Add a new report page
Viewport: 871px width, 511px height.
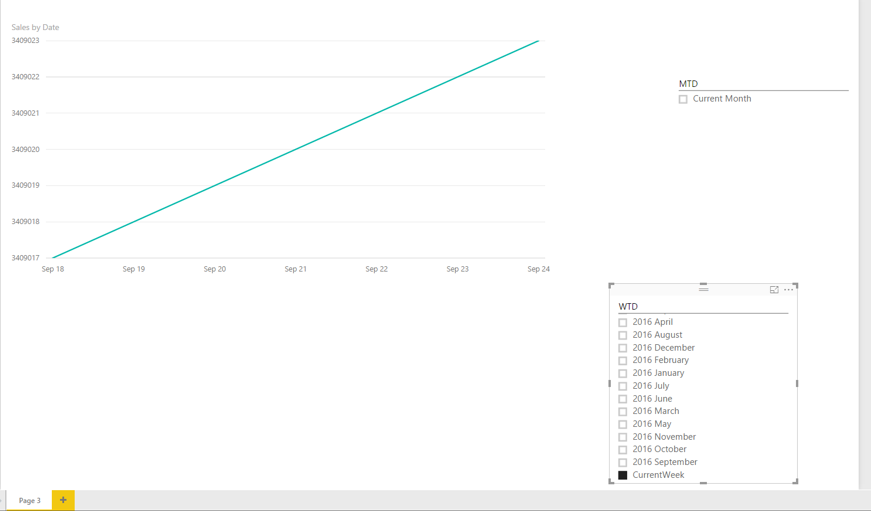[63, 500]
